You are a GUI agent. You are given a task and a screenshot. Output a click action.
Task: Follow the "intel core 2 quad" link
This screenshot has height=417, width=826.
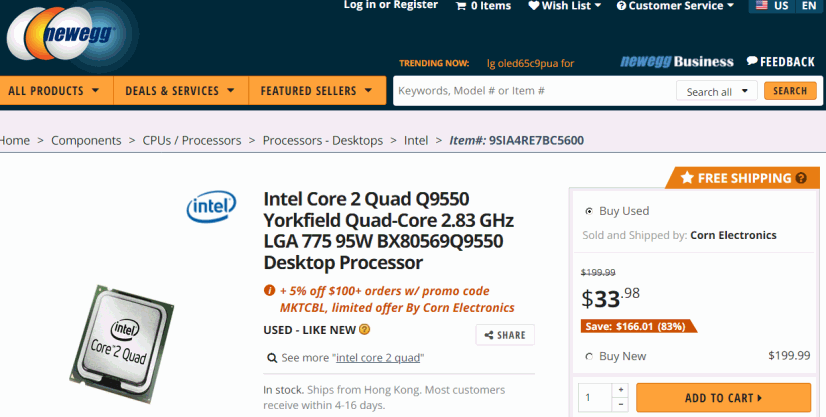(378, 358)
